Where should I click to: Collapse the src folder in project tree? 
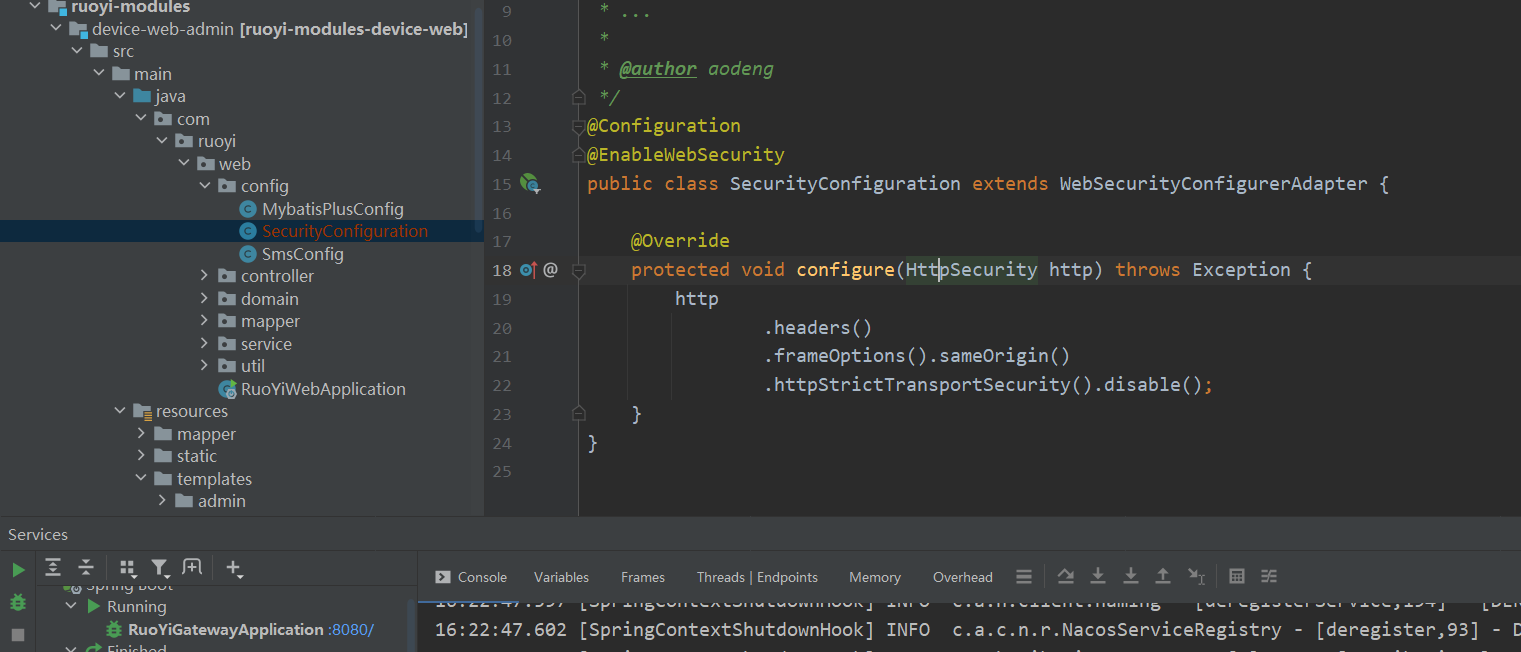pyautogui.click(x=77, y=51)
